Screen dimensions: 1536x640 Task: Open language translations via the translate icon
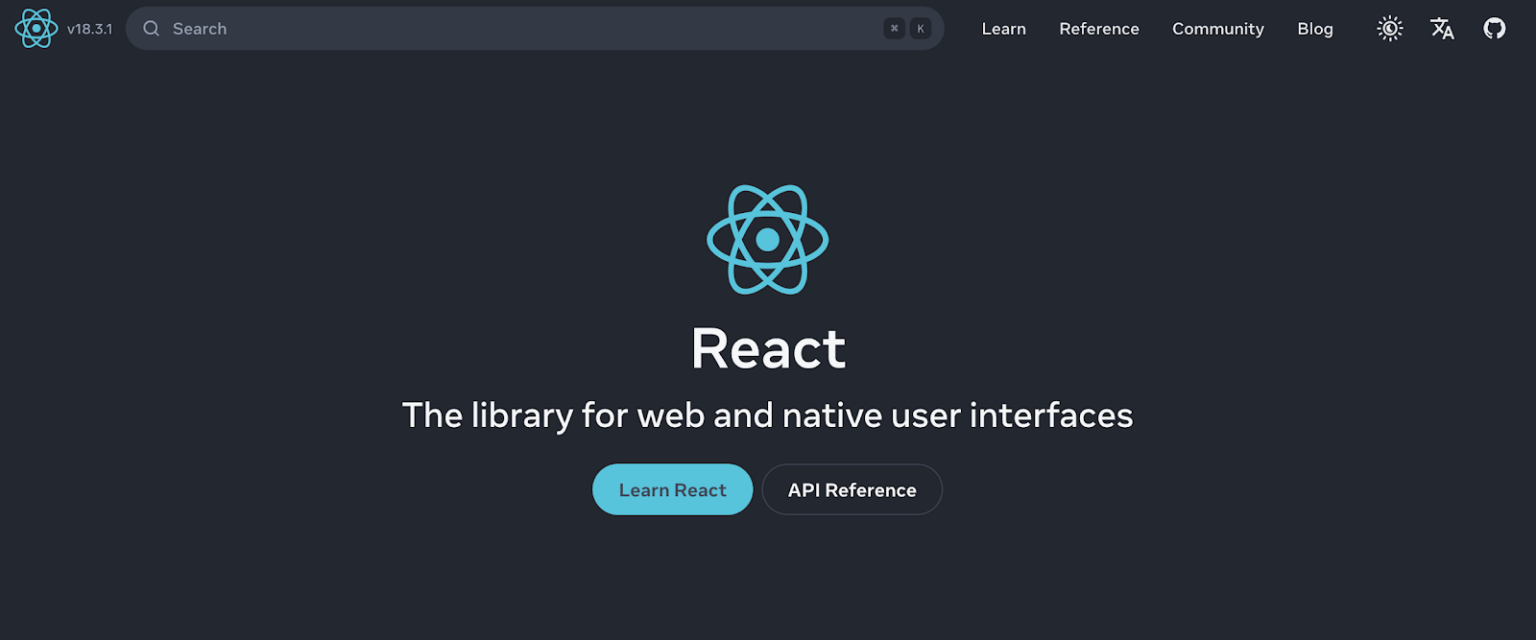click(1442, 28)
